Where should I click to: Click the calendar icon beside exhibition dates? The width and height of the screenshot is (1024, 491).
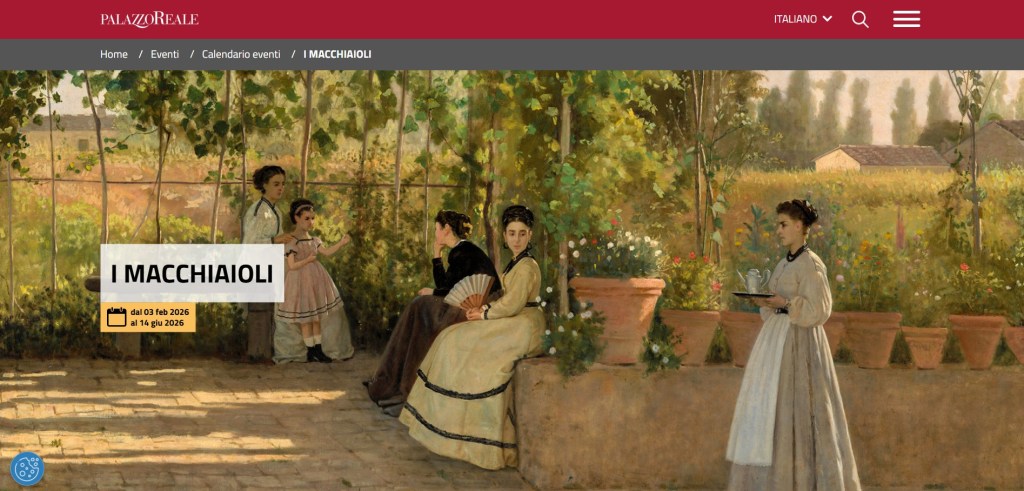(116, 317)
